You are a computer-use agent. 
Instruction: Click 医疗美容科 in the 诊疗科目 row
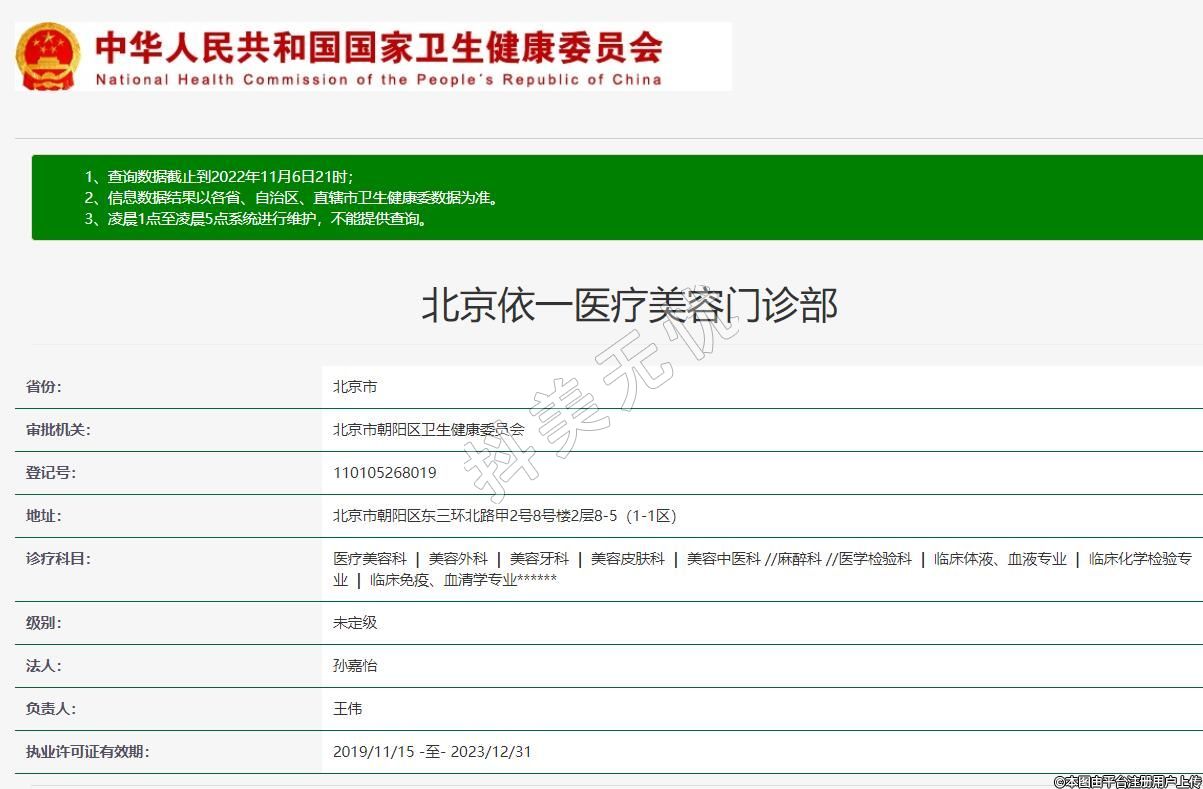pyautogui.click(x=370, y=559)
